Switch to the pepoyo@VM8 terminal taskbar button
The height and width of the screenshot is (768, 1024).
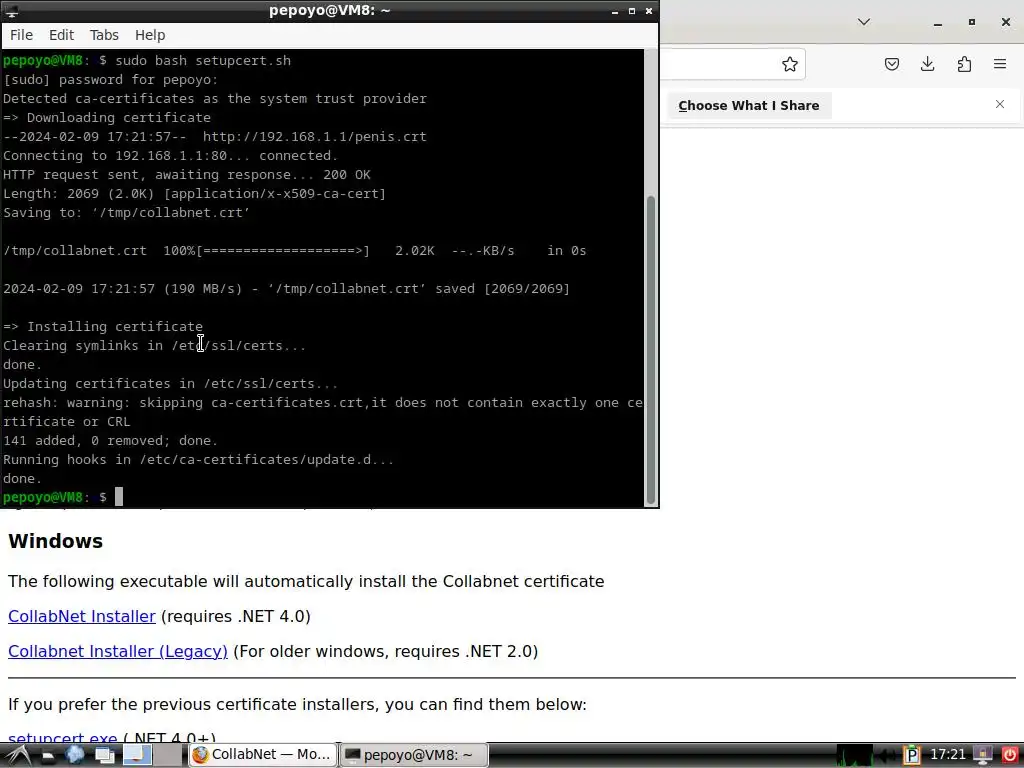(x=415, y=755)
